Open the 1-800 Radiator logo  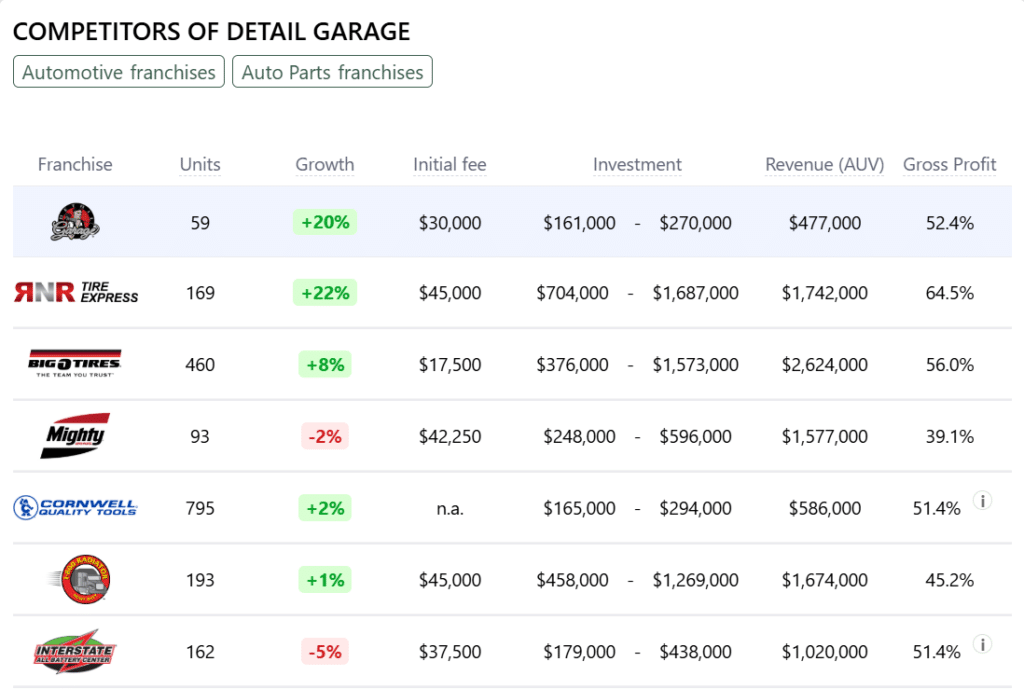tap(81, 579)
